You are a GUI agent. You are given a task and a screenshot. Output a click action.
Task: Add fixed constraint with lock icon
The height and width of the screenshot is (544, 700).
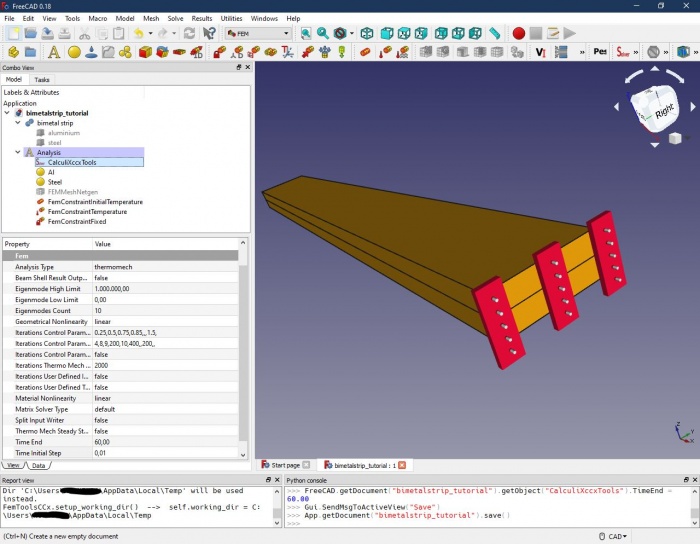[219, 52]
